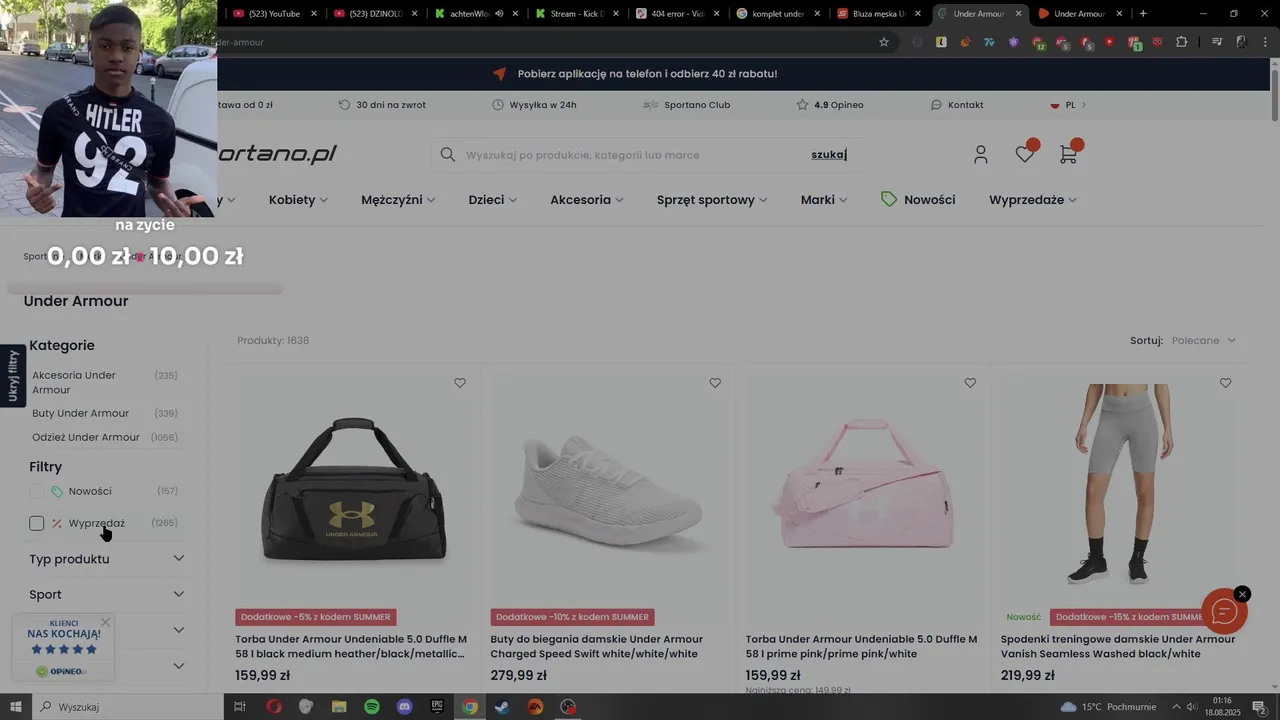Go to Nowości in main navigation
This screenshot has height=720, width=1280.
(x=918, y=200)
